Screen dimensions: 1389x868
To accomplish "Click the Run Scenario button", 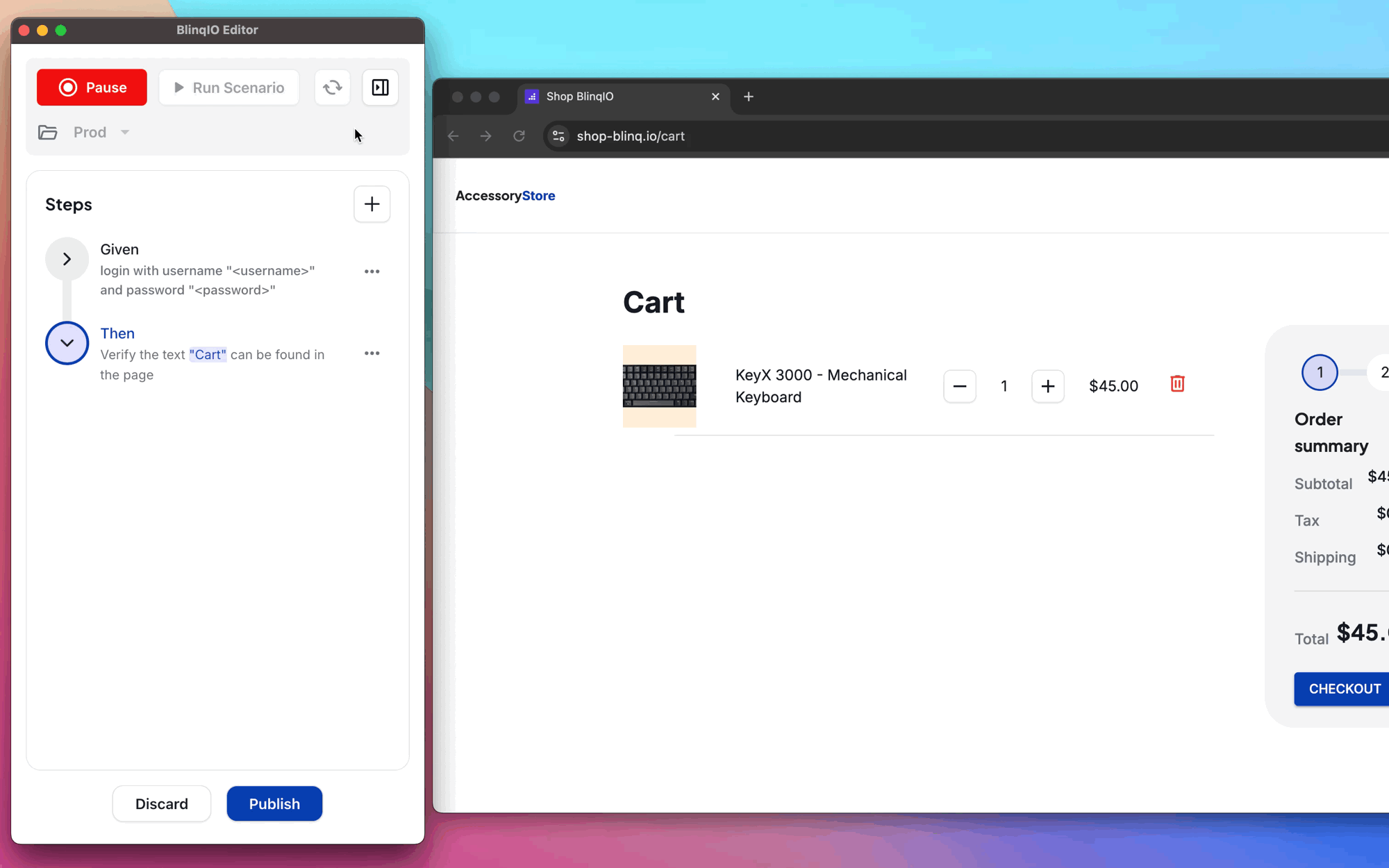I will click(228, 87).
